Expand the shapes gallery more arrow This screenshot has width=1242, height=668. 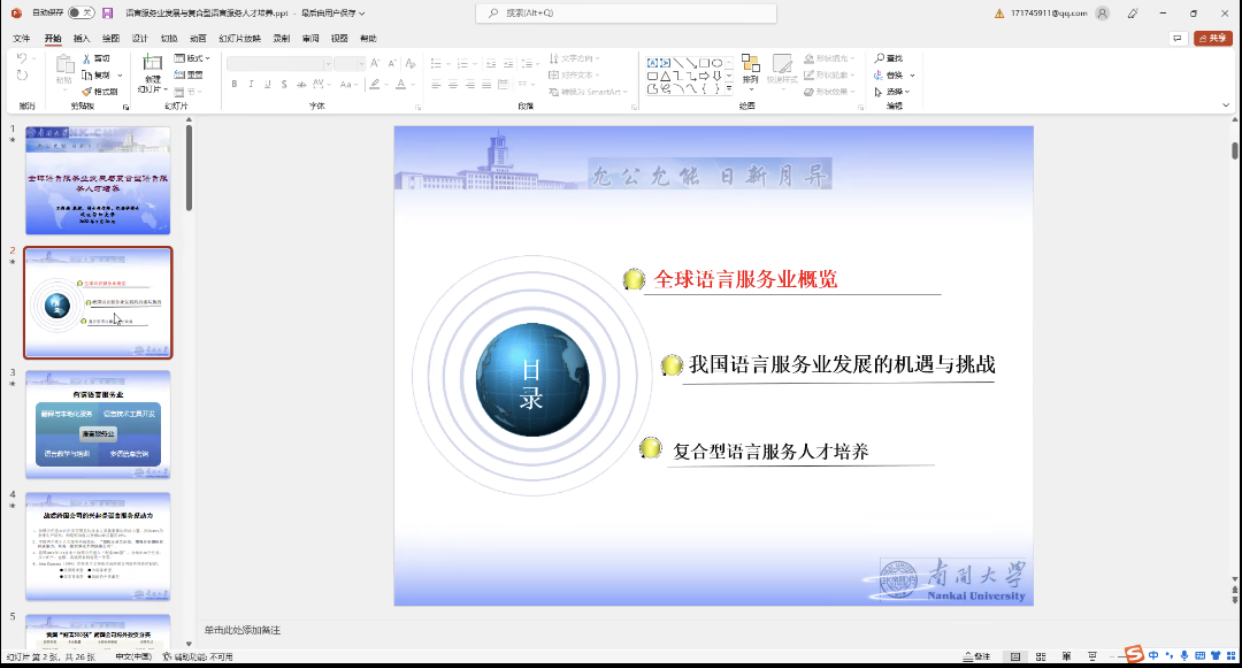pyautogui.click(x=729, y=90)
